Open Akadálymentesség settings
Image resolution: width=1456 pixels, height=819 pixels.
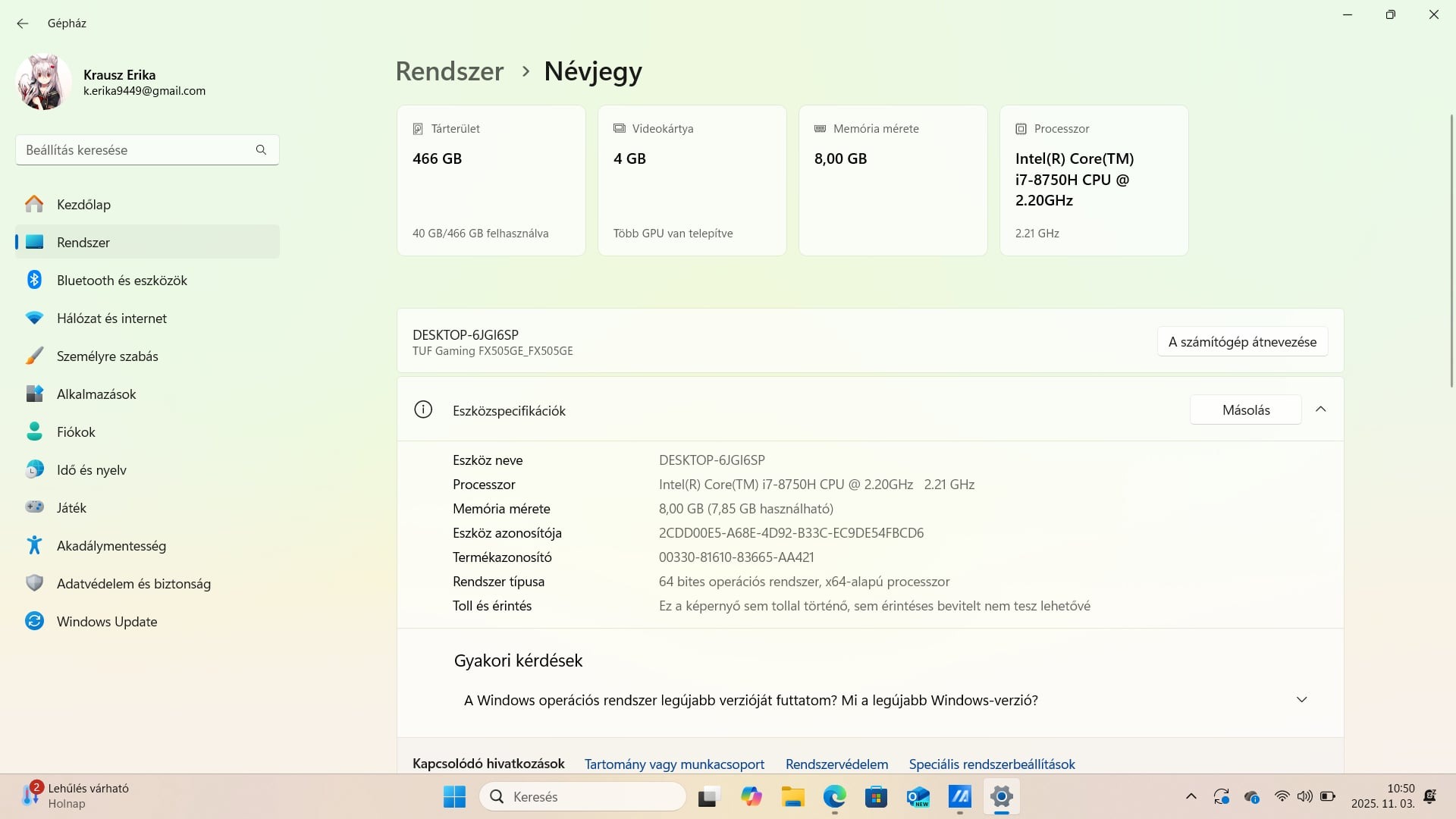coord(111,546)
